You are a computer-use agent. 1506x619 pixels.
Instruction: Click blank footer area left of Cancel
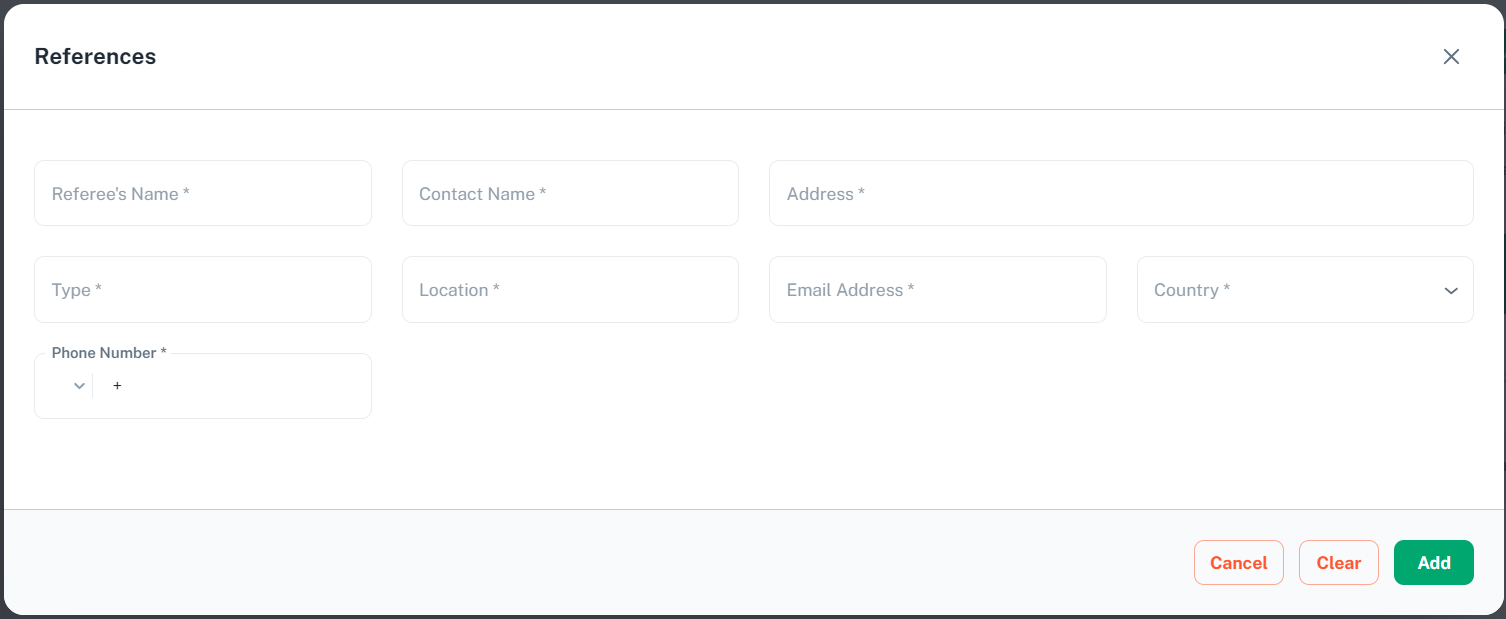[600, 563]
